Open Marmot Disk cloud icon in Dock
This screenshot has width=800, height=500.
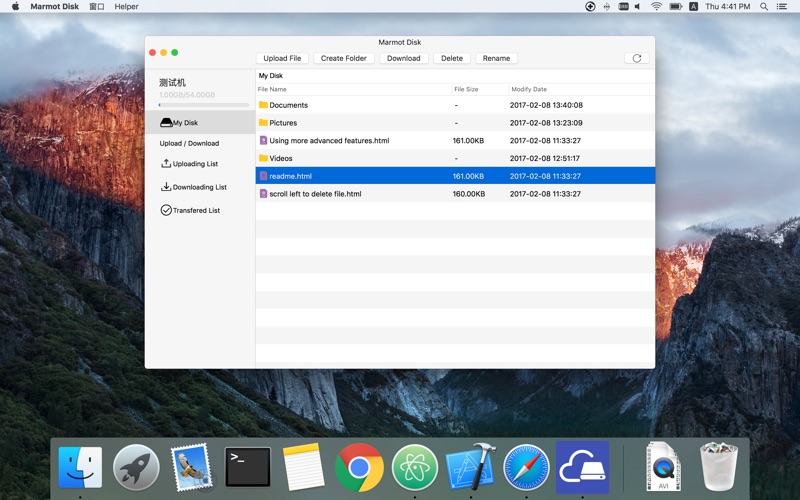tap(583, 467)
